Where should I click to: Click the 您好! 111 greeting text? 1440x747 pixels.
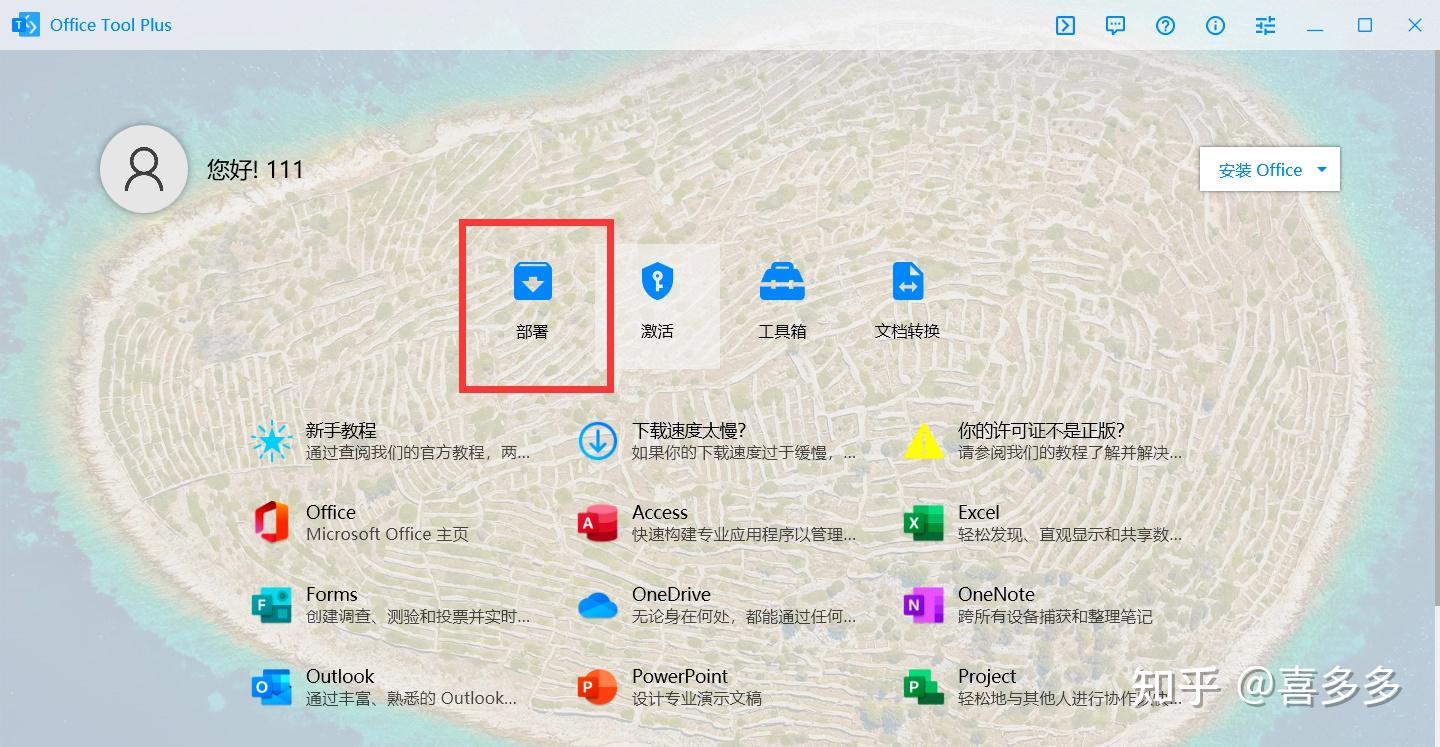[x=255, y=170]
